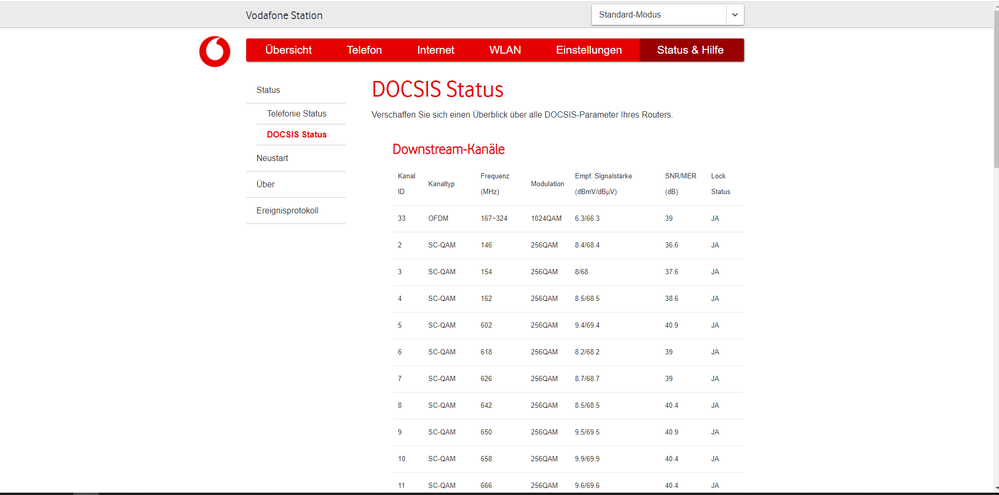Screen dimensions: 999x495
Task: Click the 8.7/68.7 signal strength value
Action: [x=587, y=379]
